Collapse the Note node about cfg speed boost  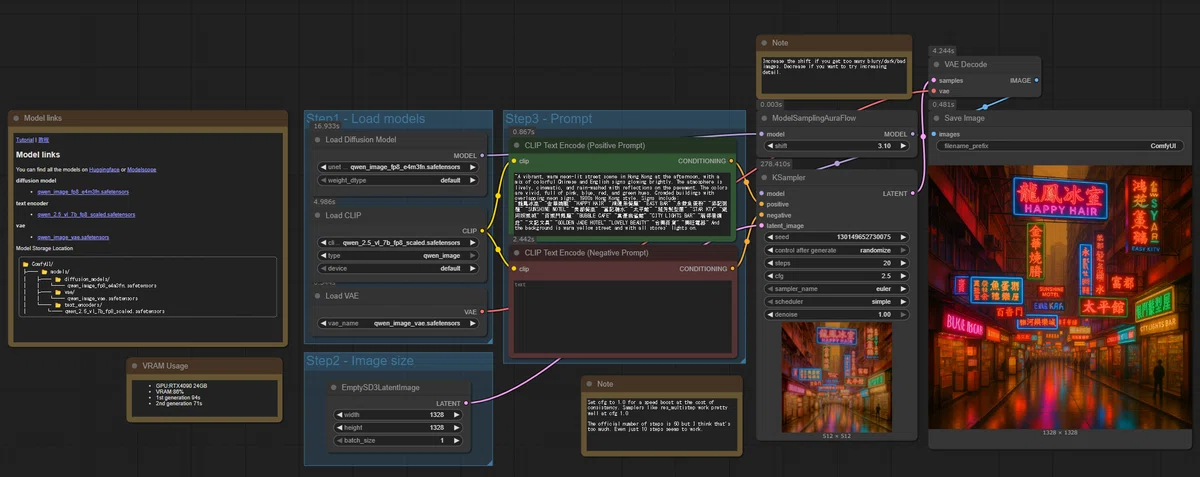tap(589, 384)
